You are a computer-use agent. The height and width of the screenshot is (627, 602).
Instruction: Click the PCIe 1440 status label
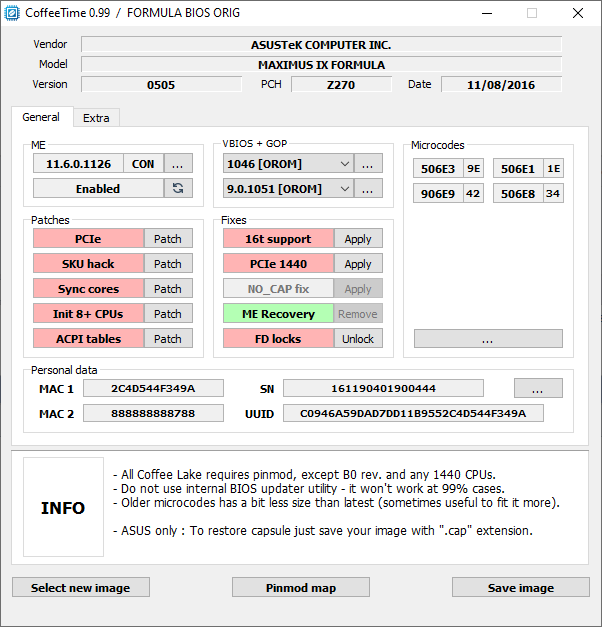[x=278, y=264]
